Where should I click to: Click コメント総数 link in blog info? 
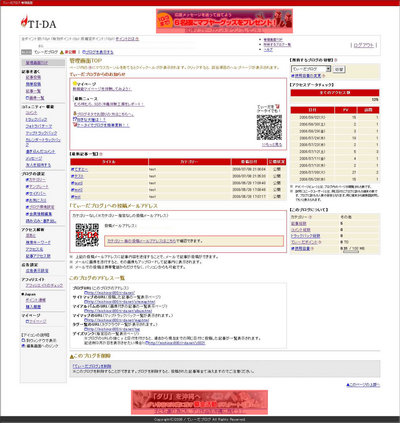point(301,230)
